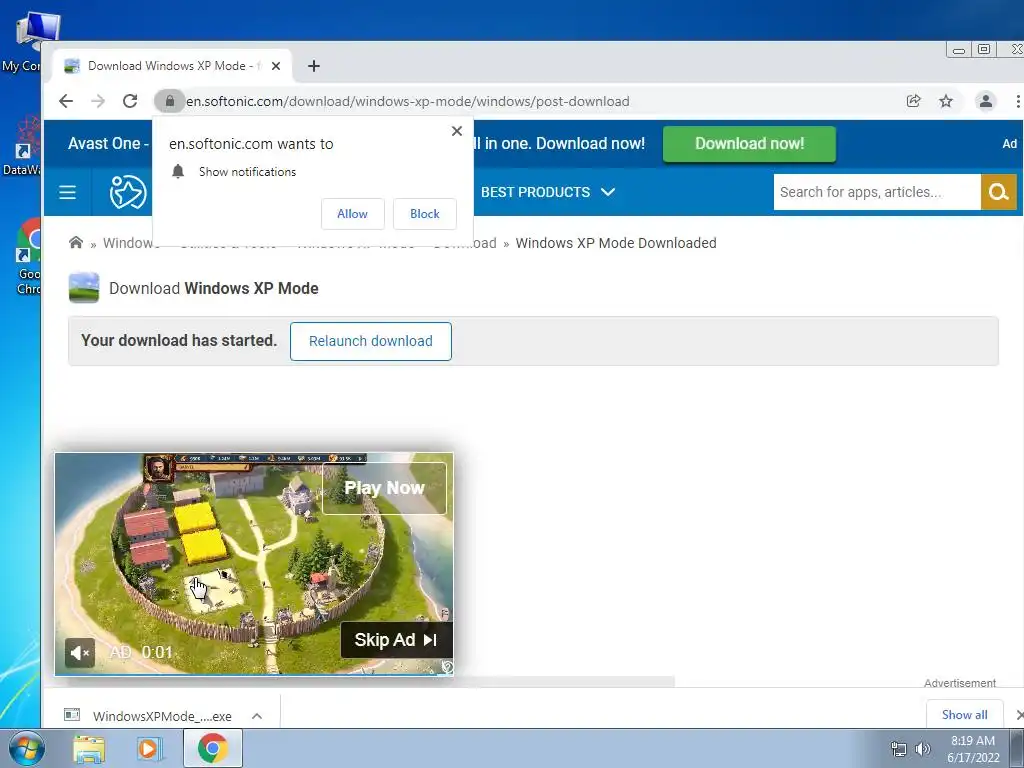Open site info lock icon
The width and height of the screenshot is (1024, 768).
point(170,101)
